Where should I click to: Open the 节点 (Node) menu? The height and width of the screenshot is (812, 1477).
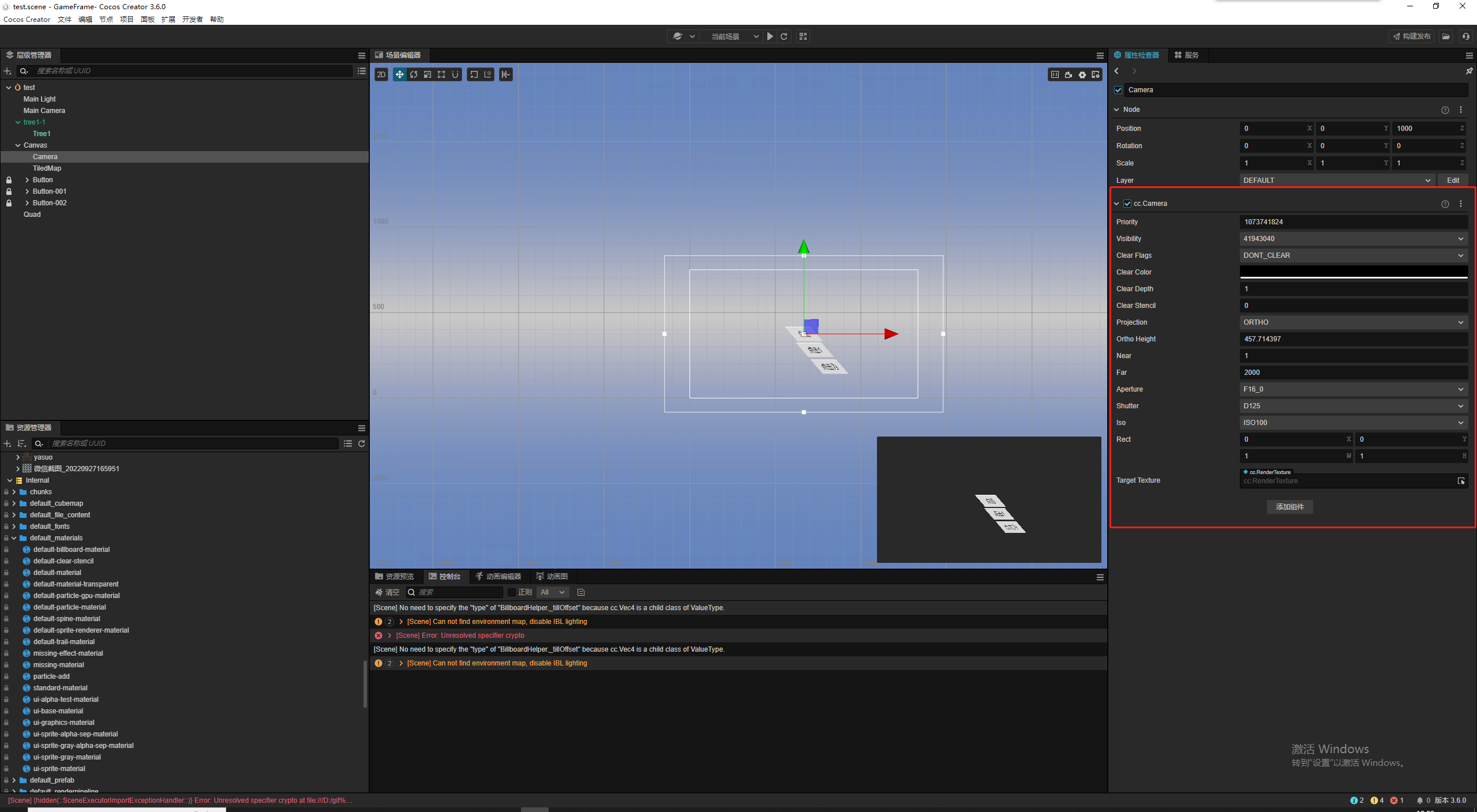click(x=106, y=19)
